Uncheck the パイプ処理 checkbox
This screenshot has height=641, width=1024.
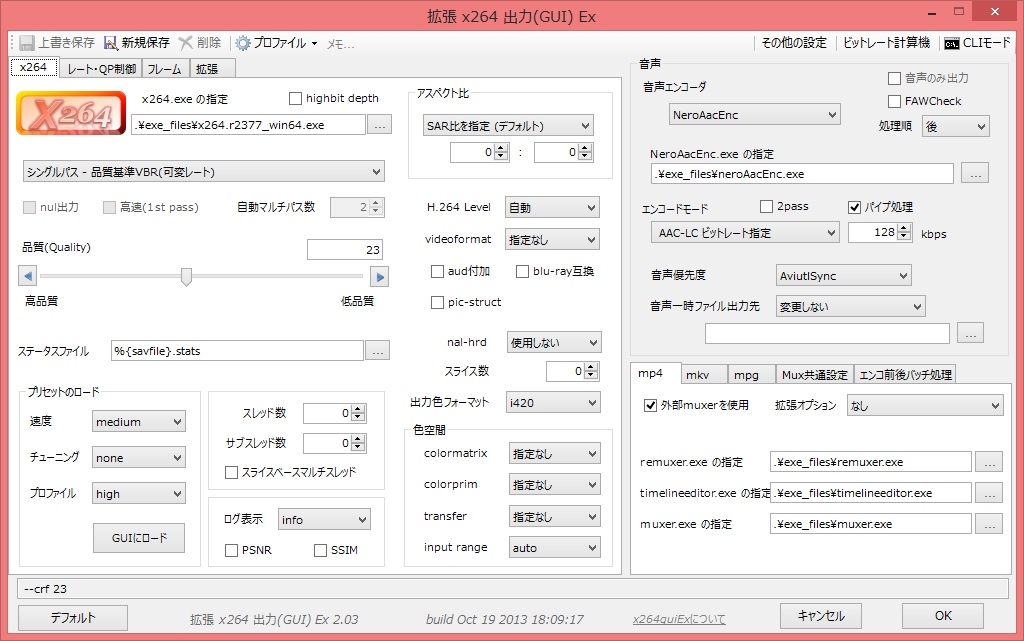[854, 207]
